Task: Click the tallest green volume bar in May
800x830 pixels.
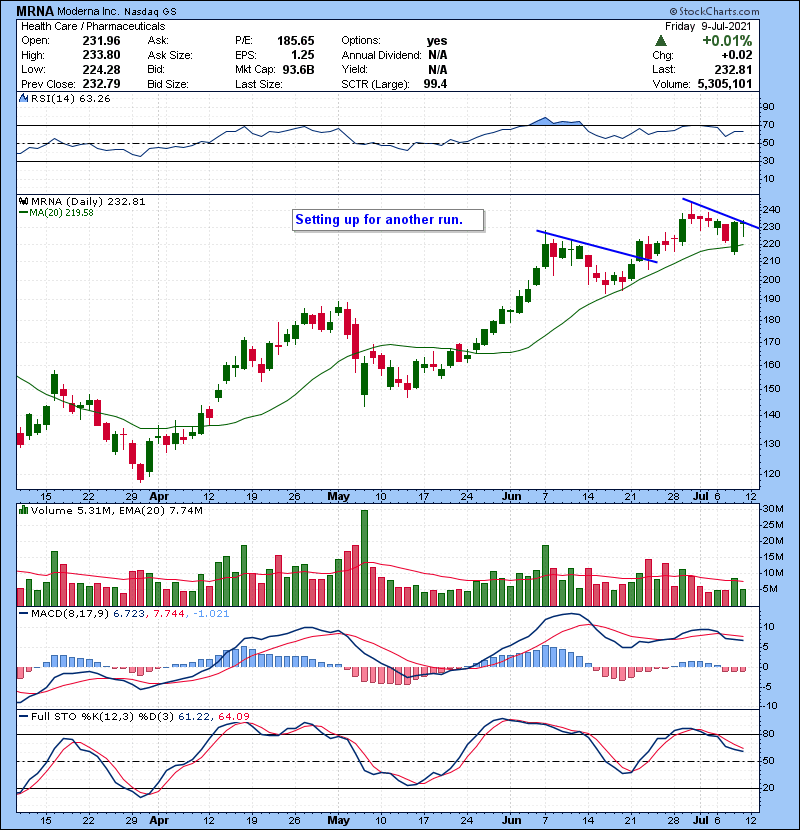Action: pos(364,558)
